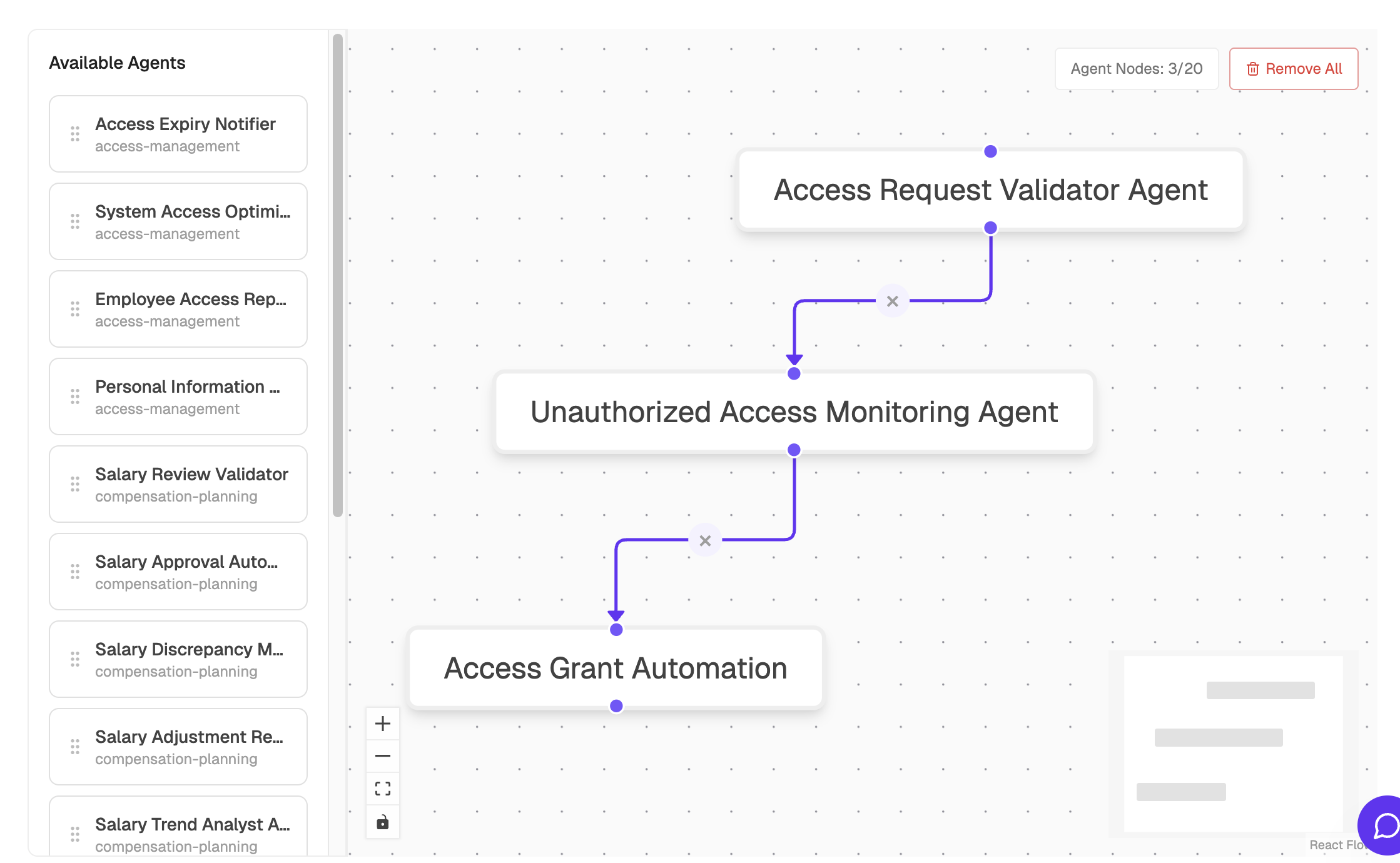Click the Personal Information … title
Image resolution: width=1400 pixels, height=863 pixels.
click(188, 386)
